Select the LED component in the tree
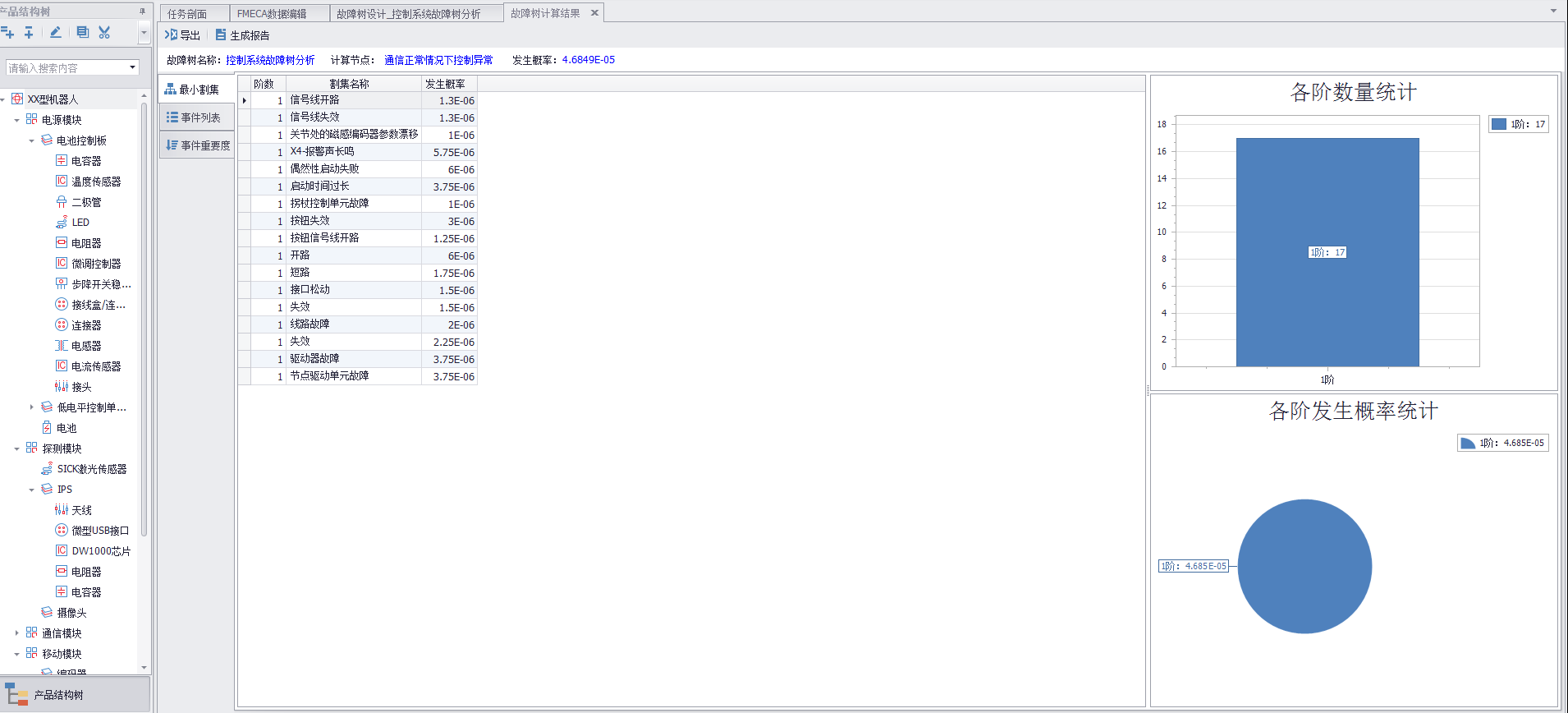 (x=80, y=223)
